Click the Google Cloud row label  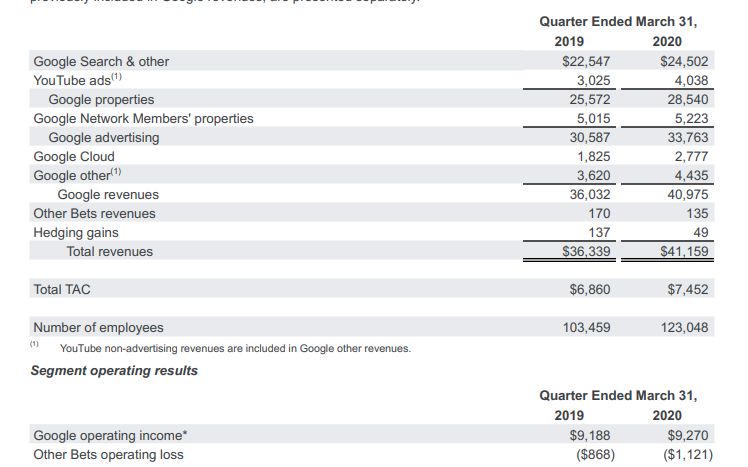coord(74,156)
